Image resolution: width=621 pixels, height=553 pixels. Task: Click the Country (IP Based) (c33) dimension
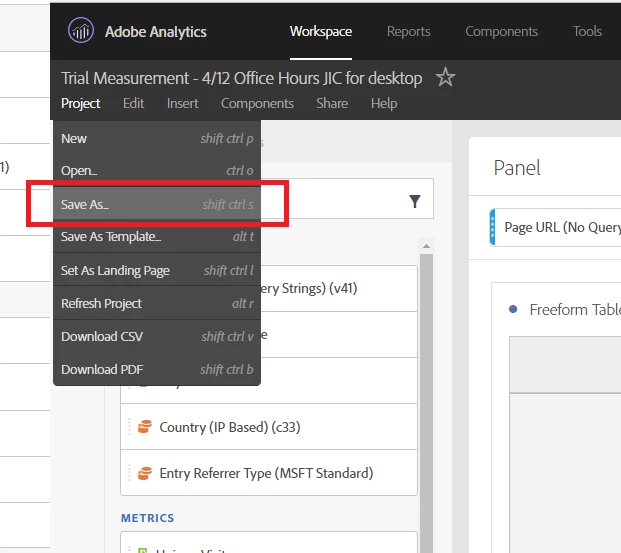pos(269,427)
